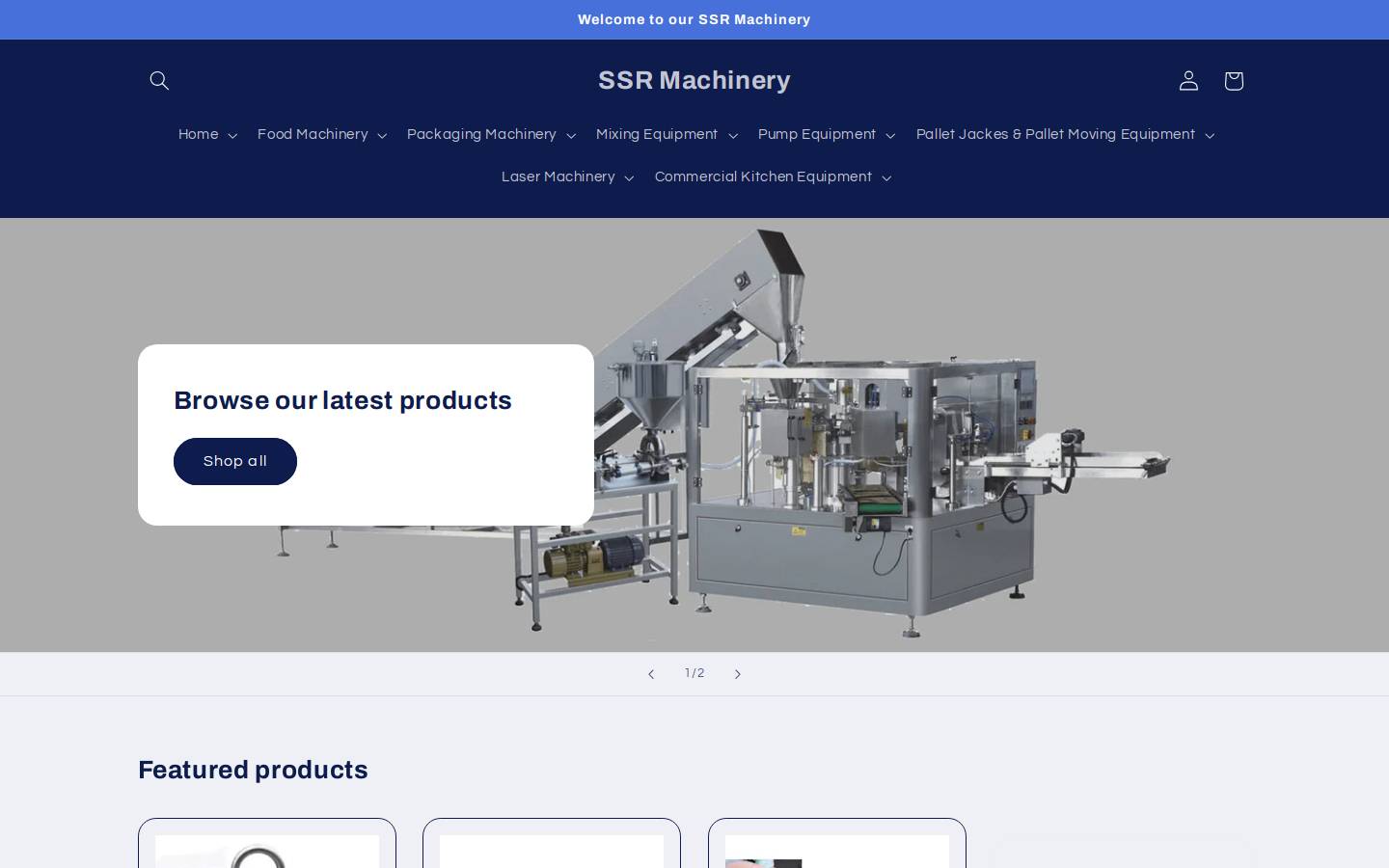This screenshot has height=868, width=1389.
Task: Open the Packaging Machinery menu
Action: click(481, 135)
